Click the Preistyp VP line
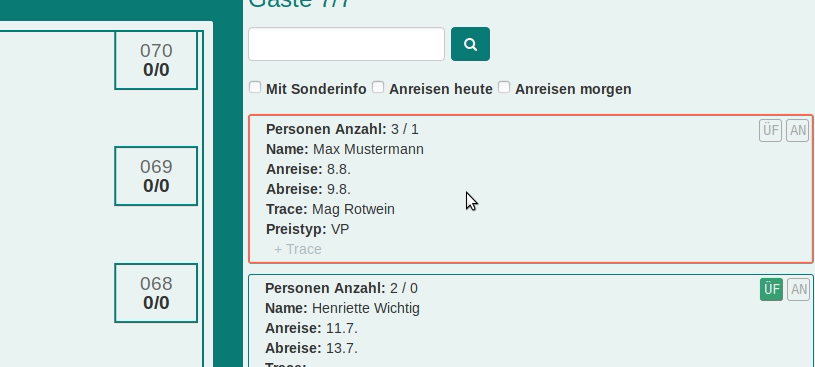Viewport: 815px width, 367px height. (x=308, y=229)
